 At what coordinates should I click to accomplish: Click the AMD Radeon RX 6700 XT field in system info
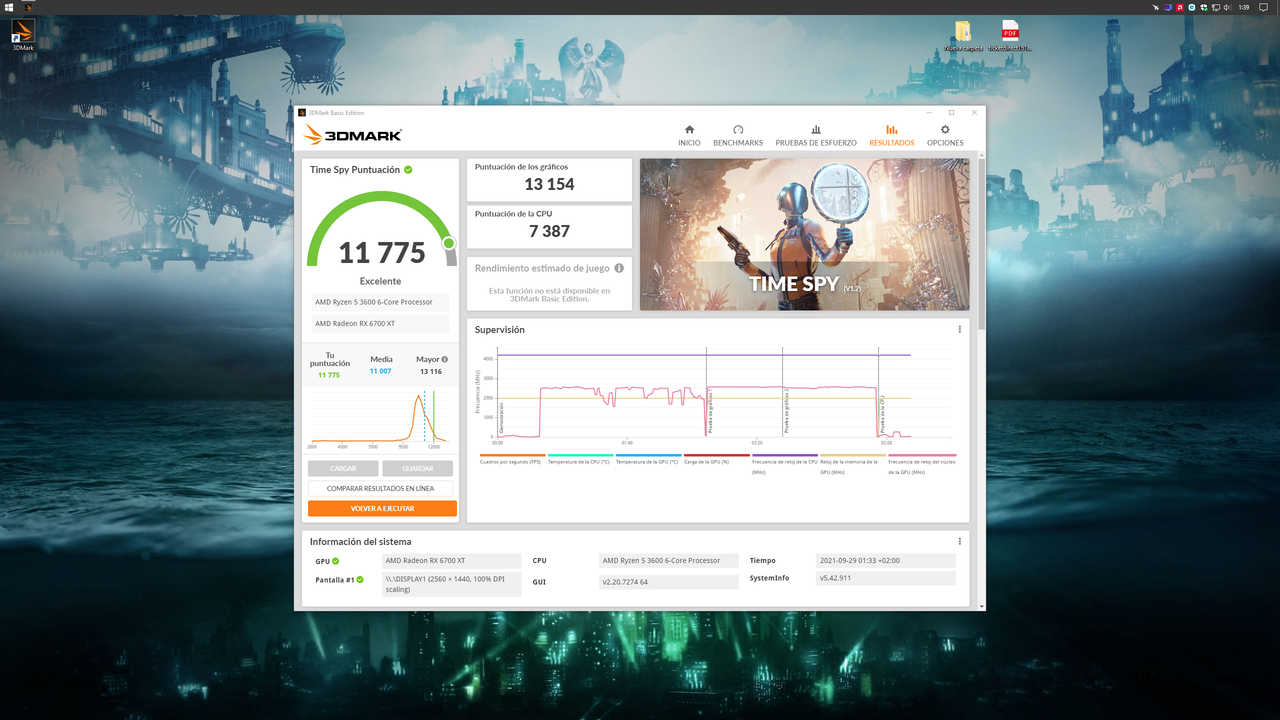point(452,561)
